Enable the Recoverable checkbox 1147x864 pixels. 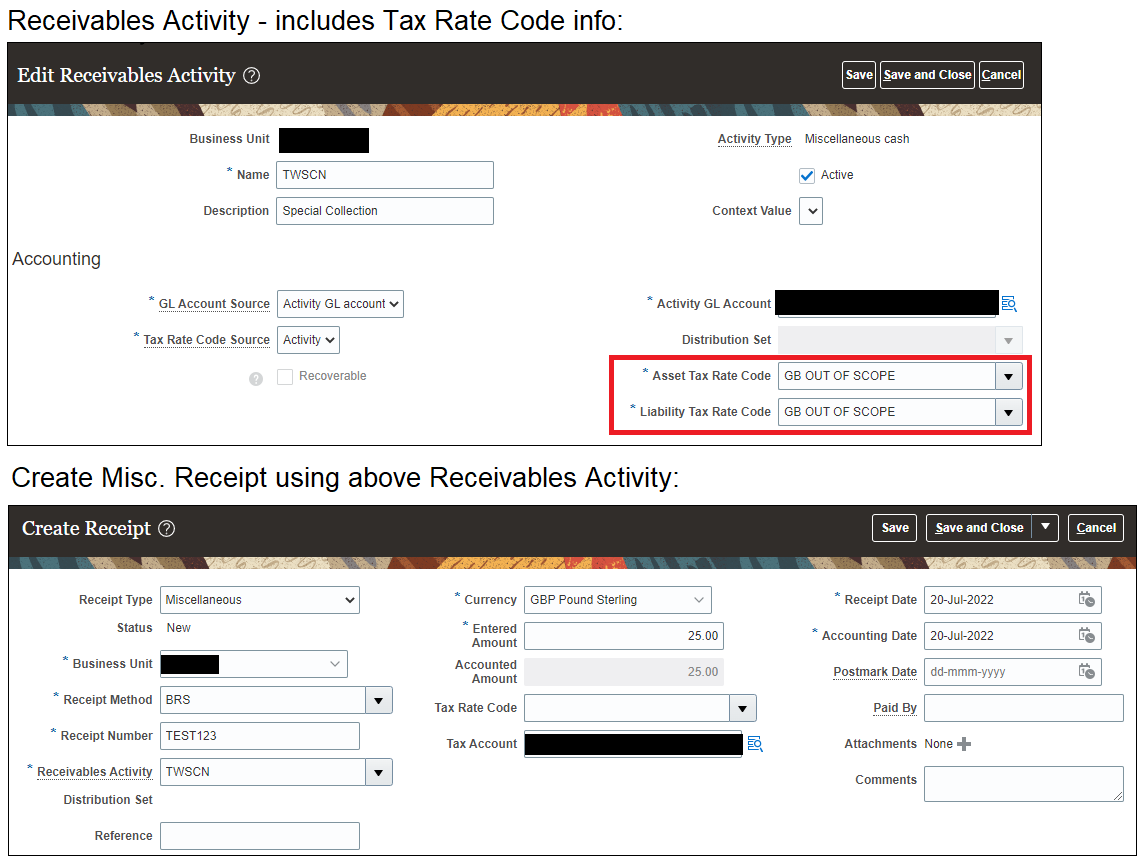click(x=285, y=376)
